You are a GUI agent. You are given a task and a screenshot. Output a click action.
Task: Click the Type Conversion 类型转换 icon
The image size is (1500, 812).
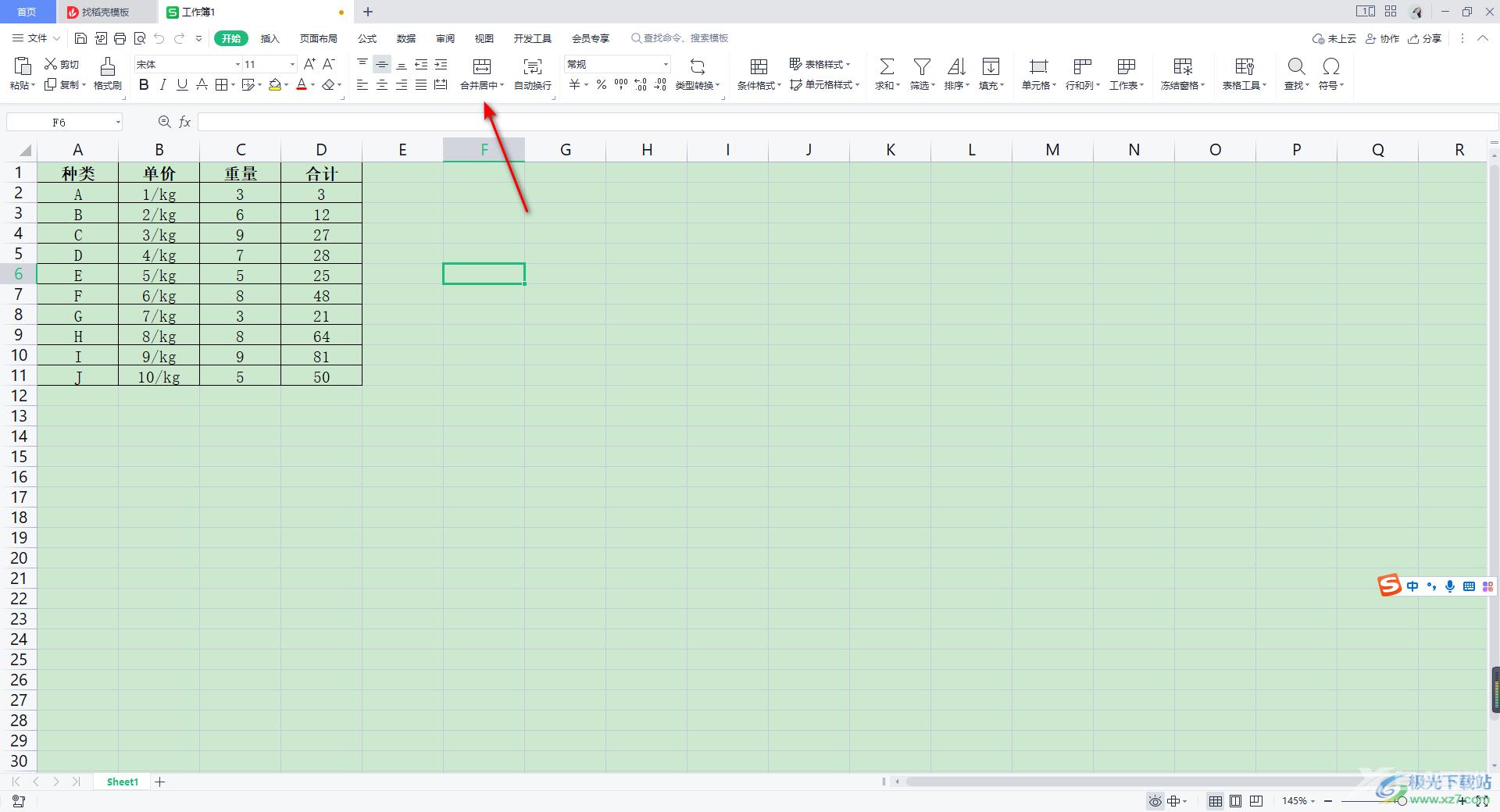click(698, 66)
